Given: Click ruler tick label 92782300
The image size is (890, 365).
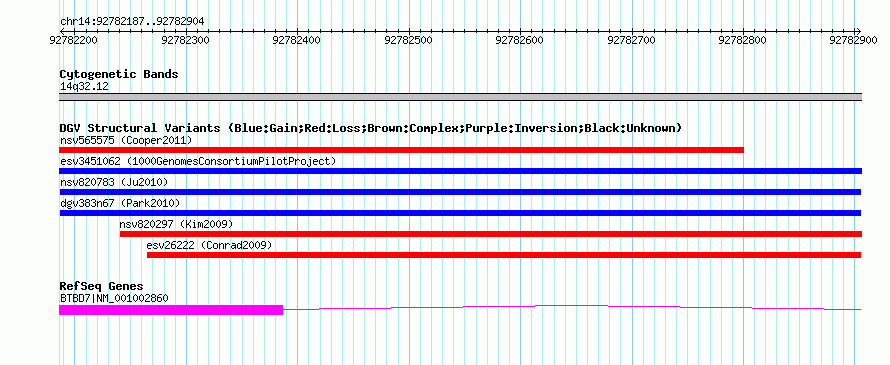Looking at the screenshot, I should (x=186, y=41).
